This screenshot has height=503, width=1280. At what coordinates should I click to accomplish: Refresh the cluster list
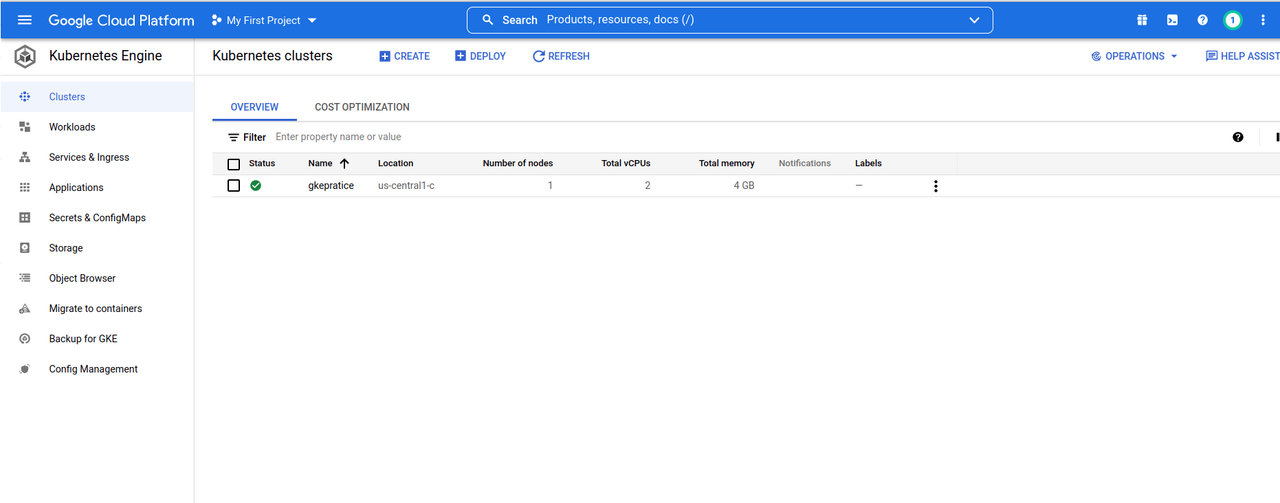(x=561, y=56)
